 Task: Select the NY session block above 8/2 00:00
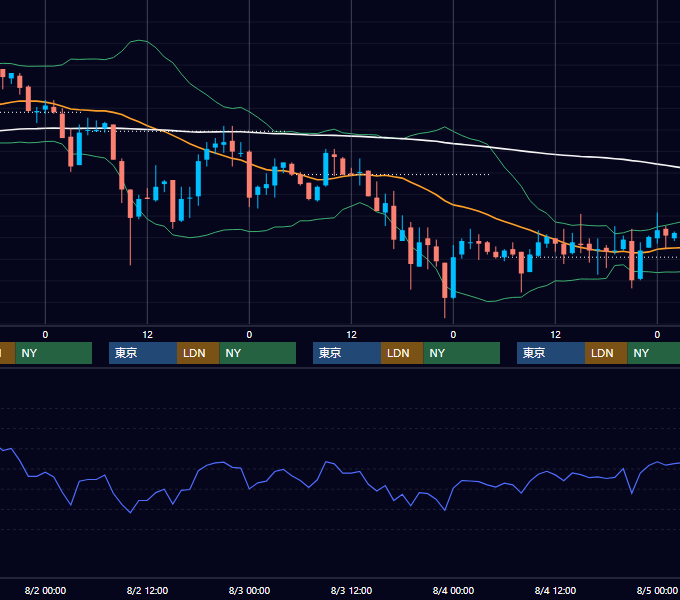pos(53,353)
